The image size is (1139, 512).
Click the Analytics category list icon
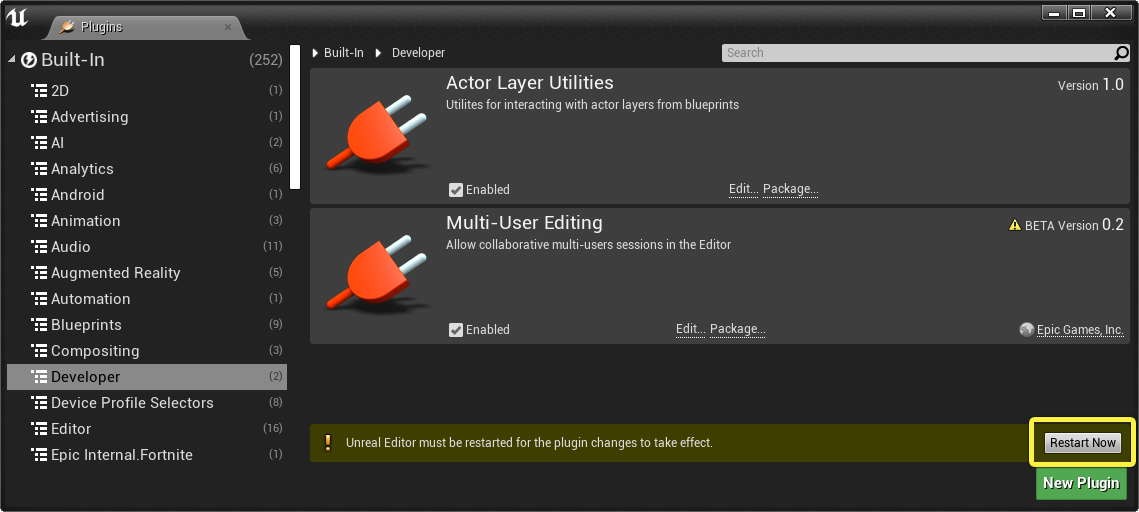[39, 169]
